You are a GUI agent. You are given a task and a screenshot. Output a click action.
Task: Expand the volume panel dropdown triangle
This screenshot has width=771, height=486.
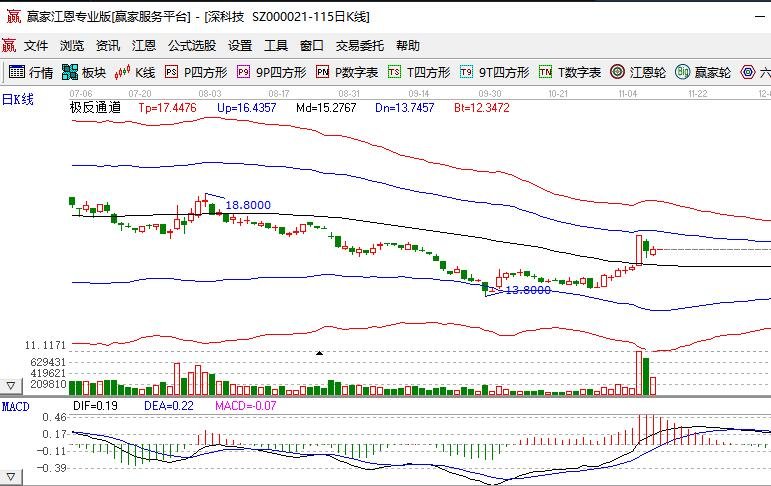click(x=11, y=385)
